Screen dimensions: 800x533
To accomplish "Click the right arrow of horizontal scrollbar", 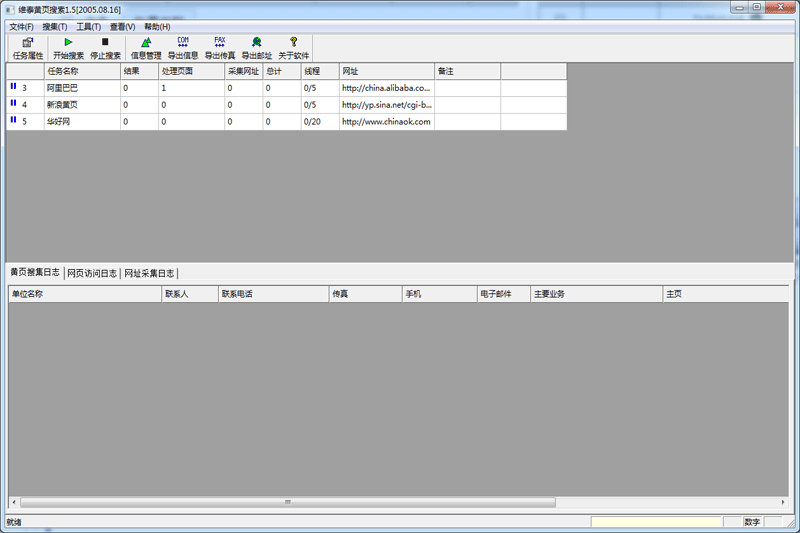I will pos(783,502).
